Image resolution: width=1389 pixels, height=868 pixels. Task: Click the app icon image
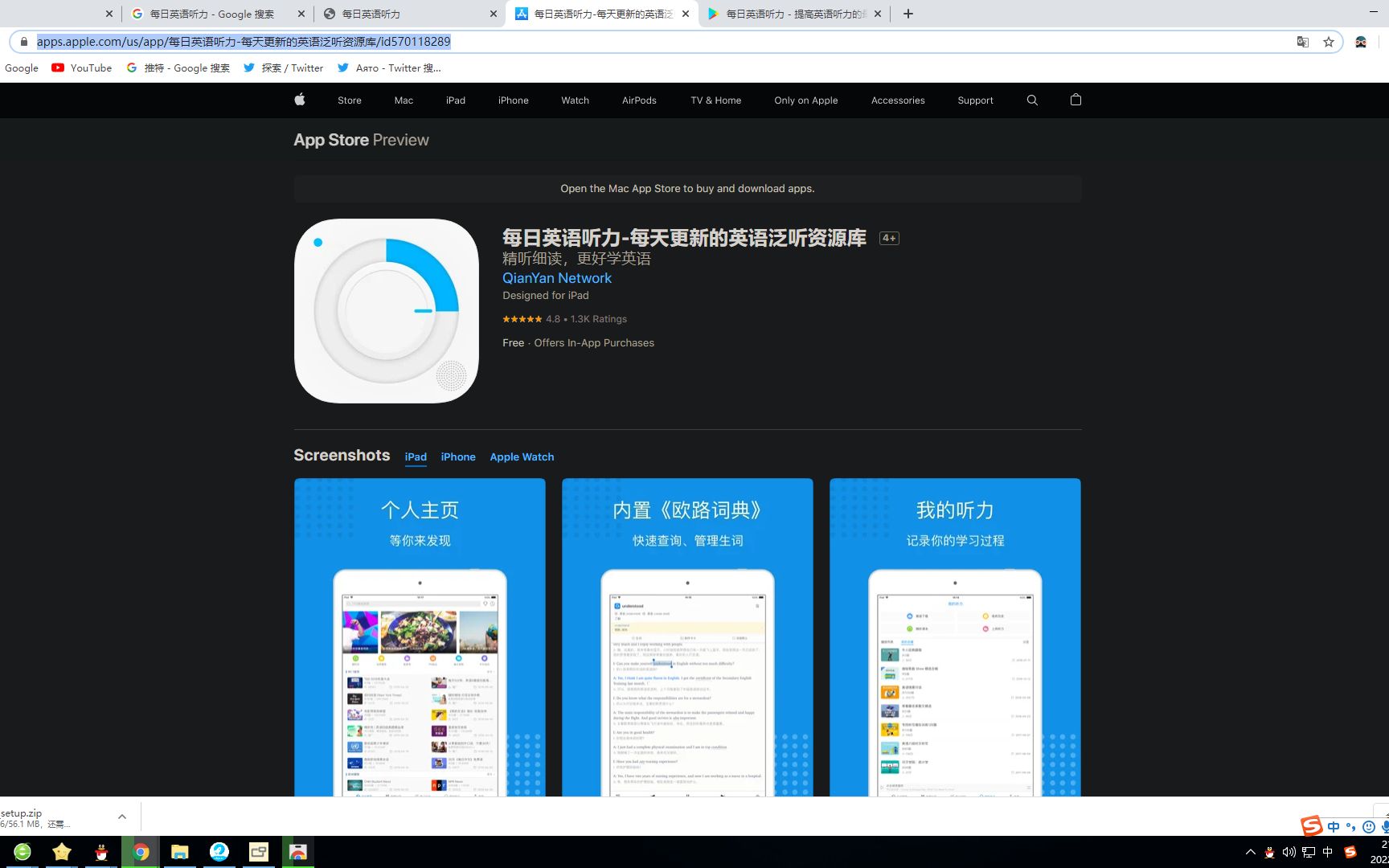386,311
